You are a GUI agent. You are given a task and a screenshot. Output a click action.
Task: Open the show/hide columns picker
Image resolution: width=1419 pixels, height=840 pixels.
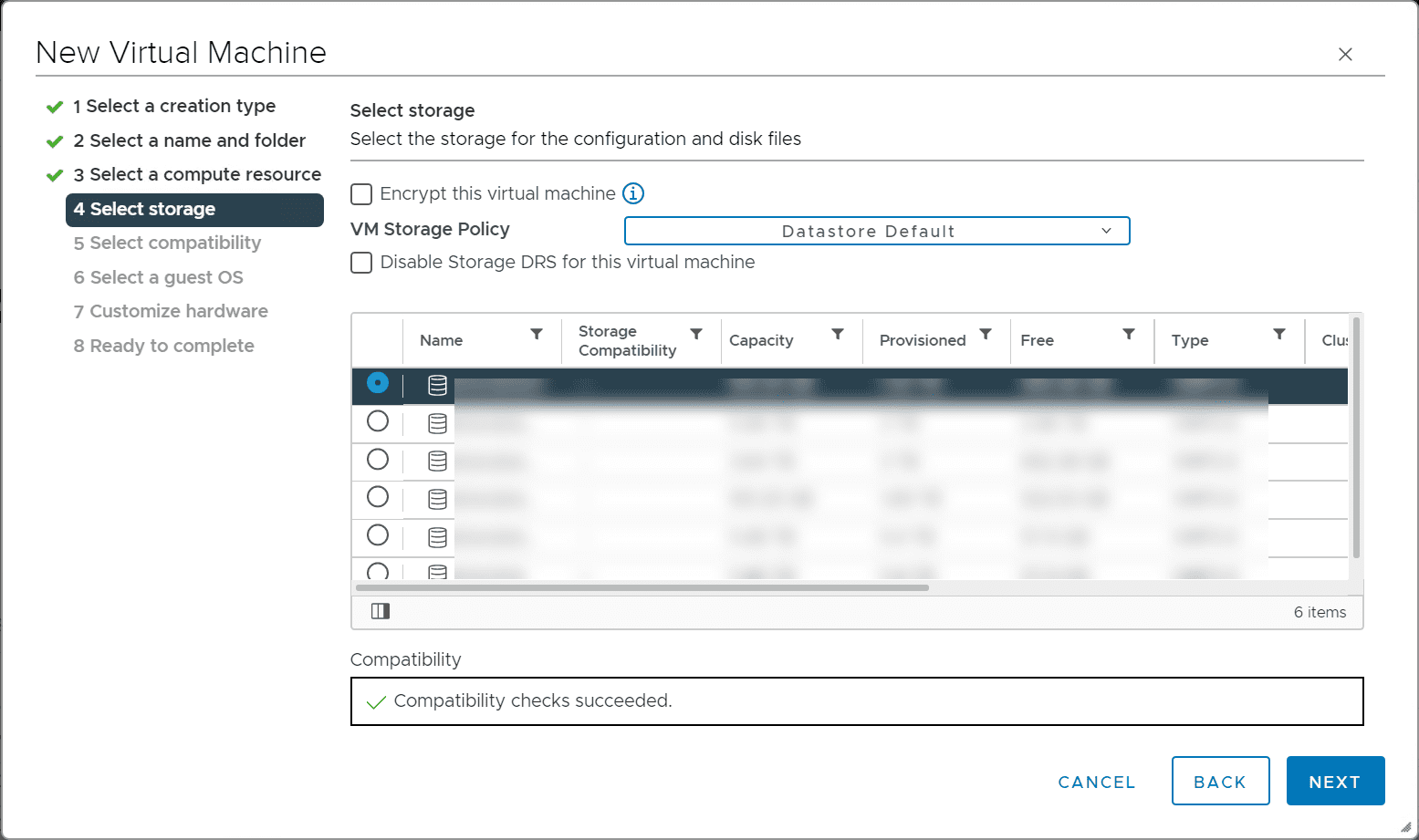[x=381, y=611]
